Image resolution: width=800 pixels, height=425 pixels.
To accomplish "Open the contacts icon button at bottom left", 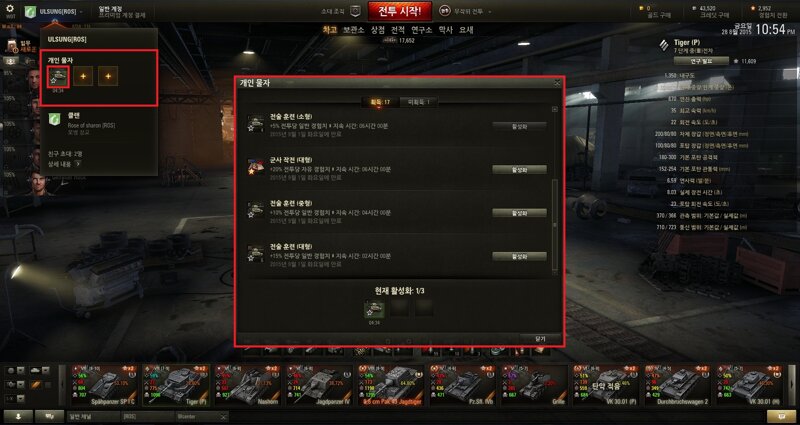I will pyautogui.click(x=18, y=416).
